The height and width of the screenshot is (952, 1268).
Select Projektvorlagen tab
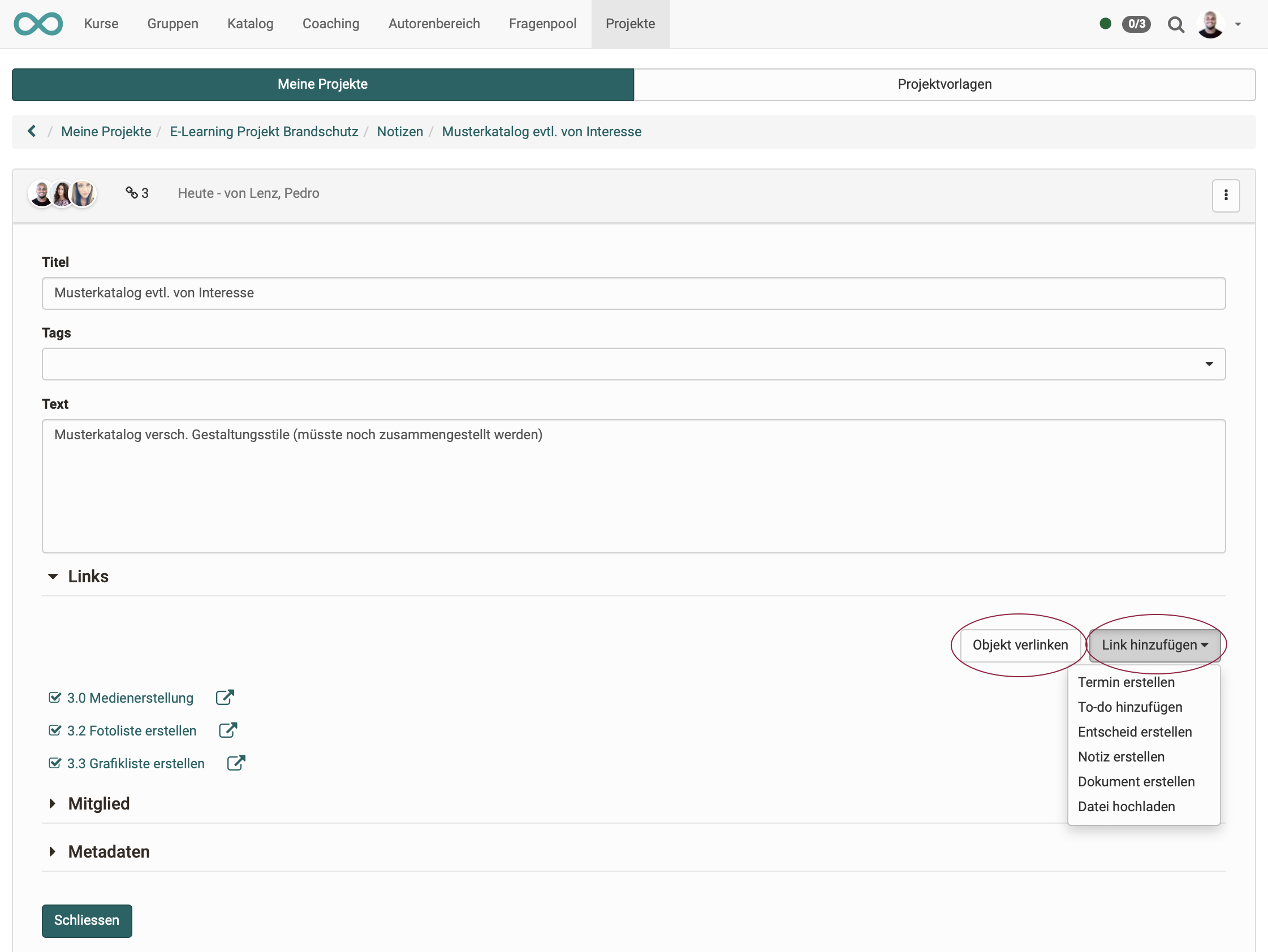pos(944,84)
